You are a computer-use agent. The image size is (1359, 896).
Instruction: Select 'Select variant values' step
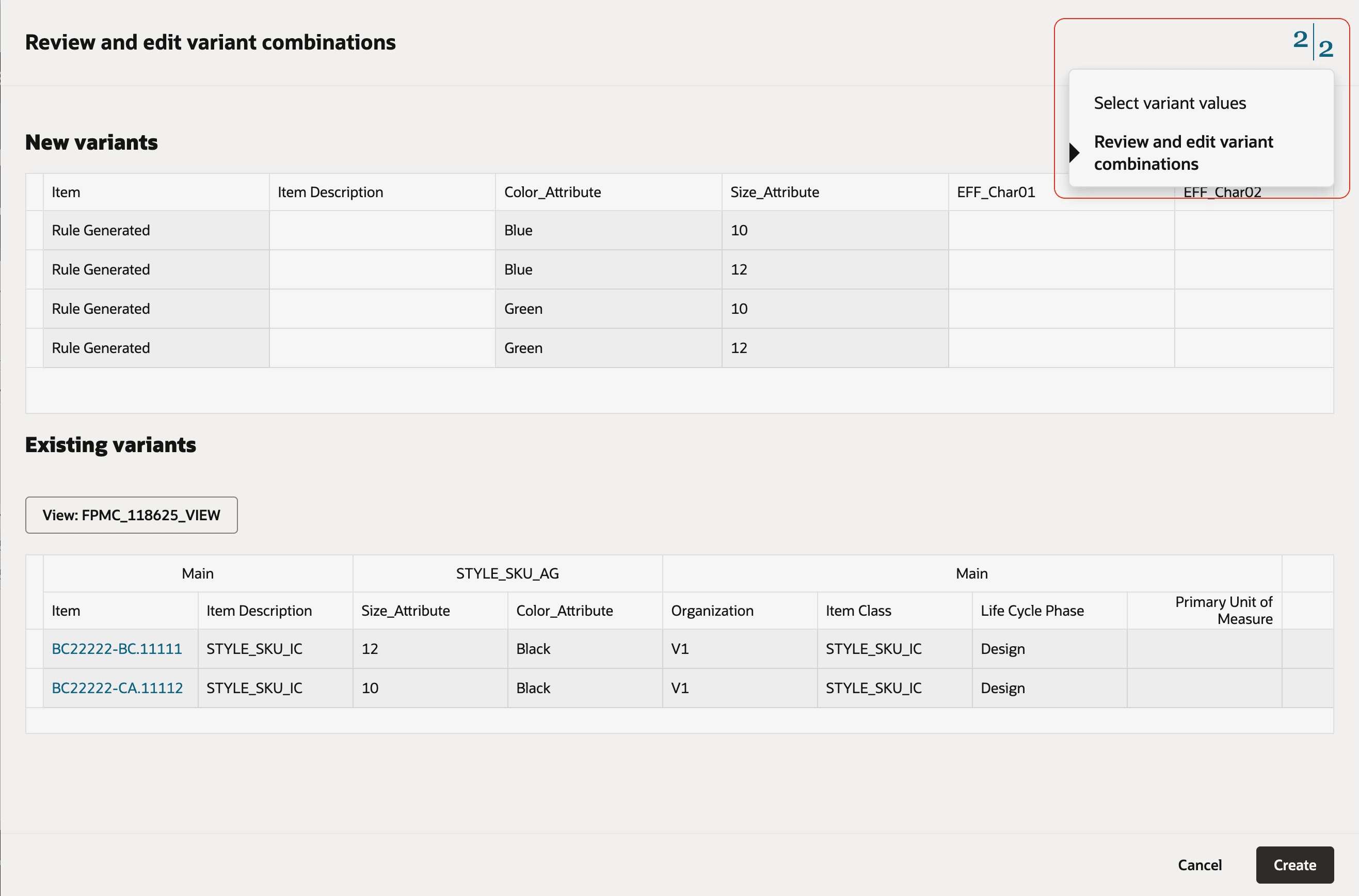pyautogui.click(x=1169, y=103)
